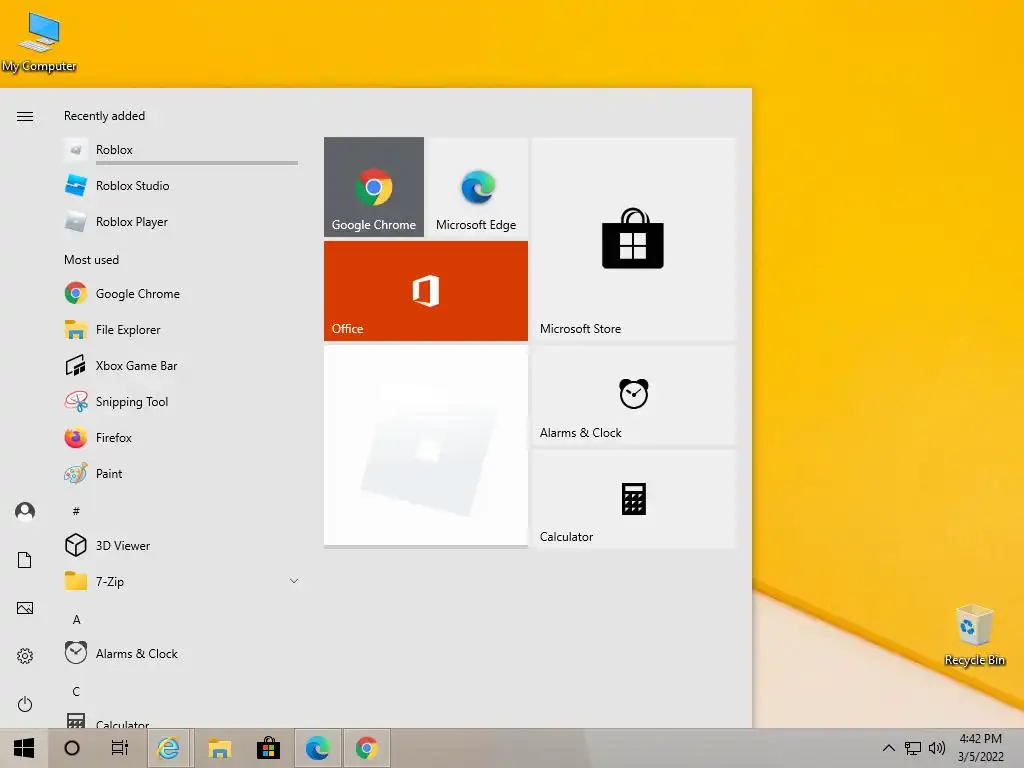Open the network tray icon
This screenshot has height=768, width=1024.
point(912,748)
